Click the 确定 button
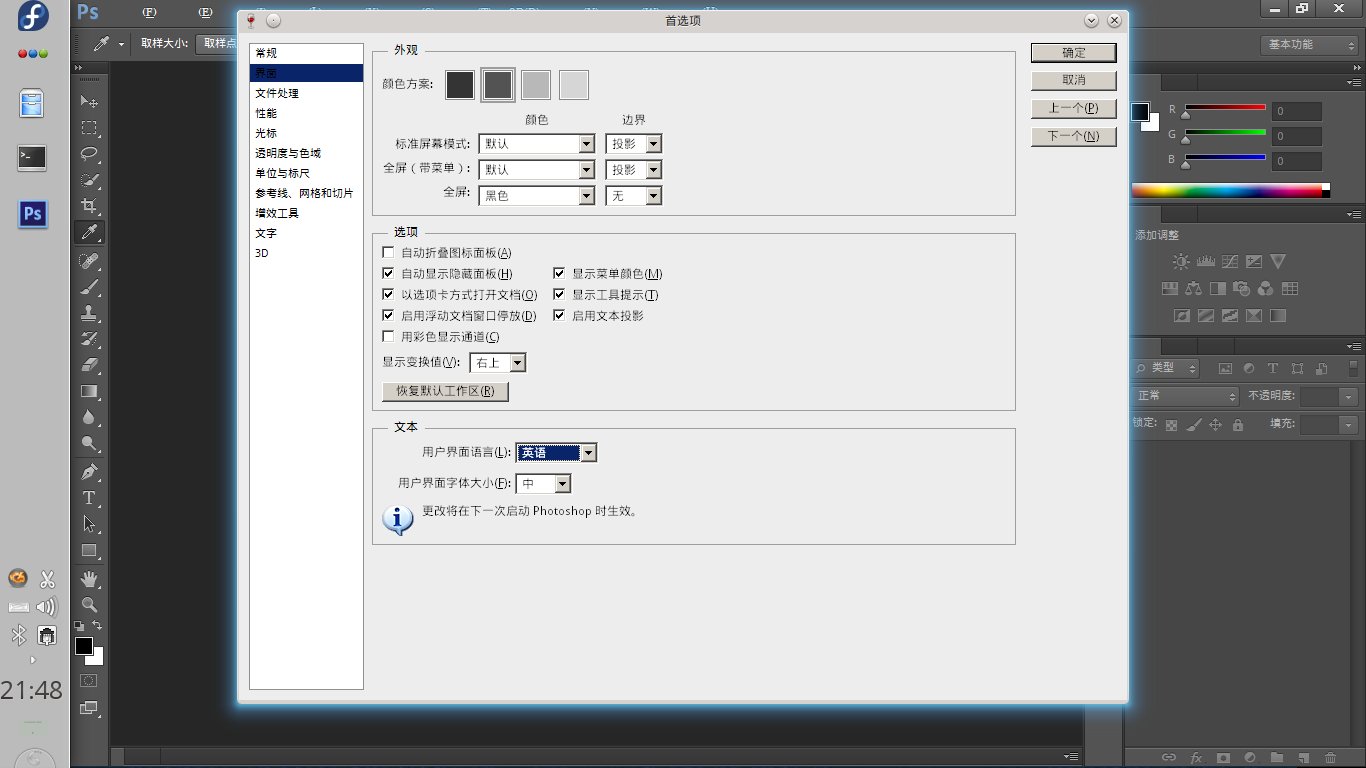Viewport: 1366px width, 768px height. pos(1074,53)
